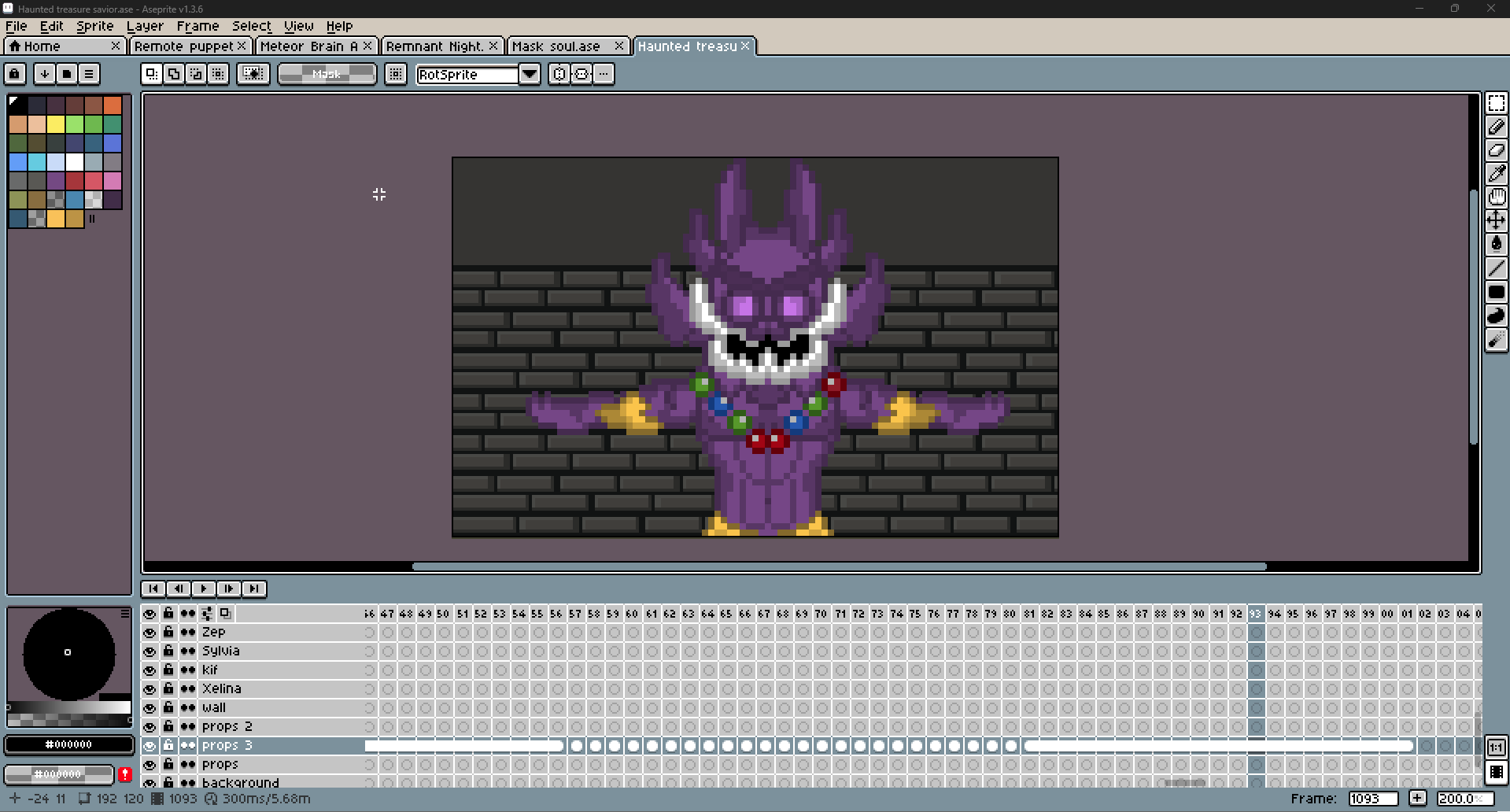
Task: Switch to the Mask soul.ase tab
Action: tap(556, 46)
